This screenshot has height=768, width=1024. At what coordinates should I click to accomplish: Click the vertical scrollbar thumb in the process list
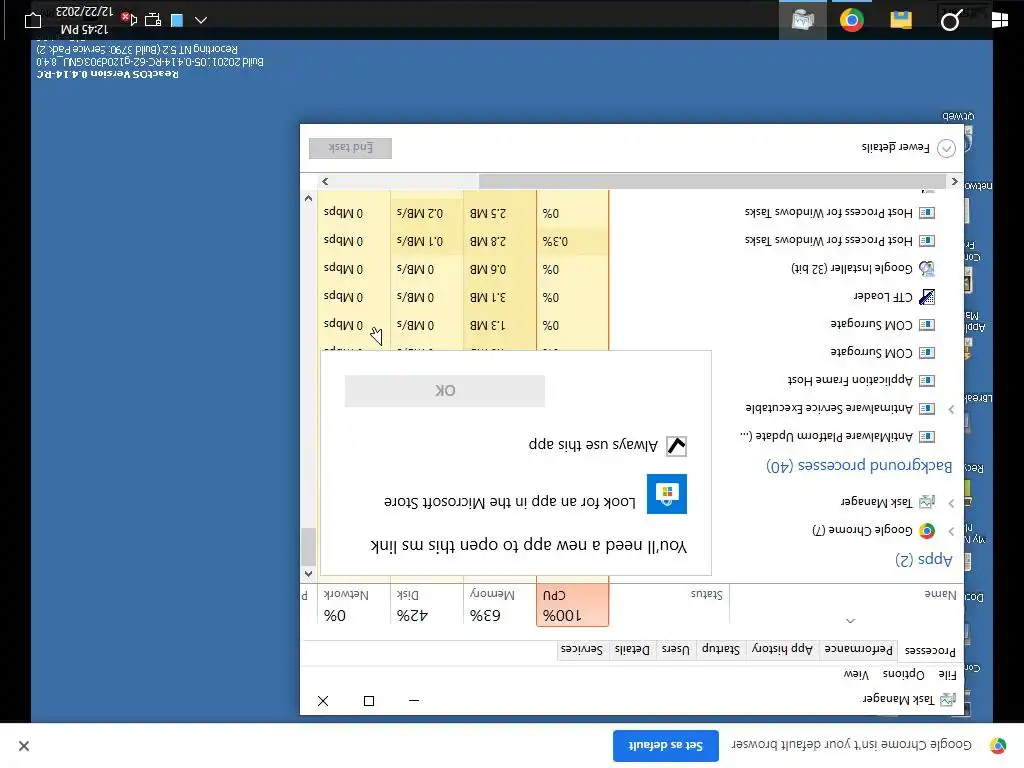(x=308, y=546)
